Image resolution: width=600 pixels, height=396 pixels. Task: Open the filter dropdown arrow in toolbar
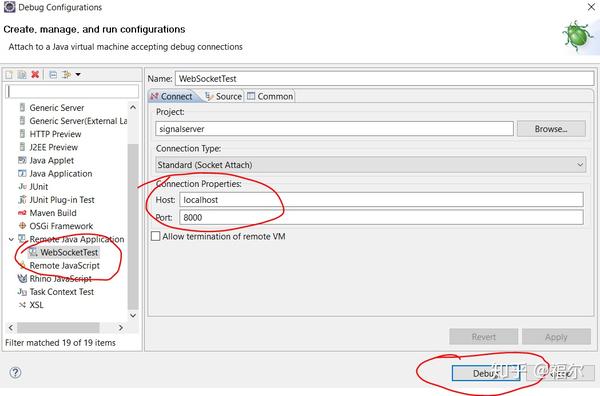pos(78,74)
